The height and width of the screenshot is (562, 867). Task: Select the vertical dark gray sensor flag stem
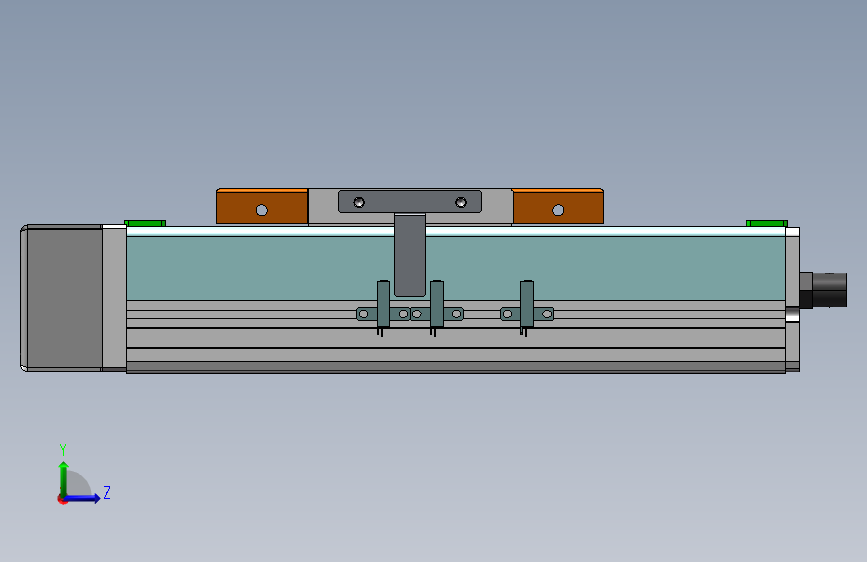pos(410,254)
